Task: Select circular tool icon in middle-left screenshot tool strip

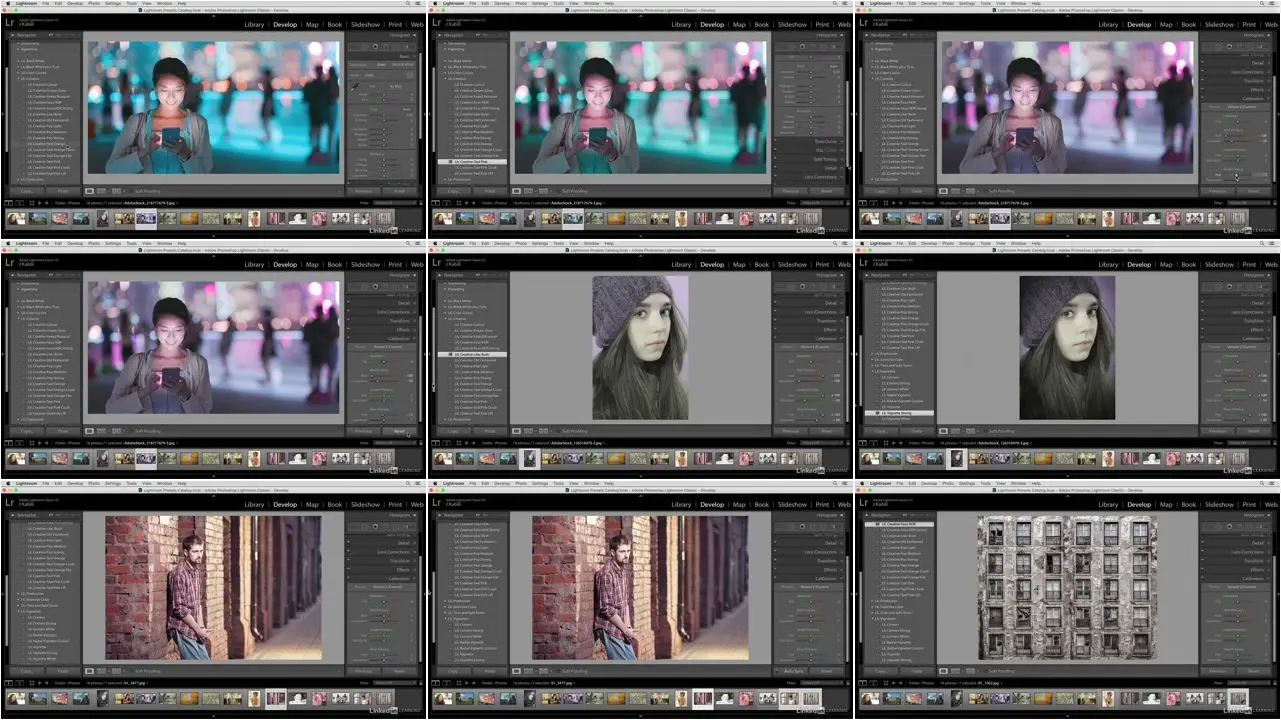Action: tap(374, 287)
